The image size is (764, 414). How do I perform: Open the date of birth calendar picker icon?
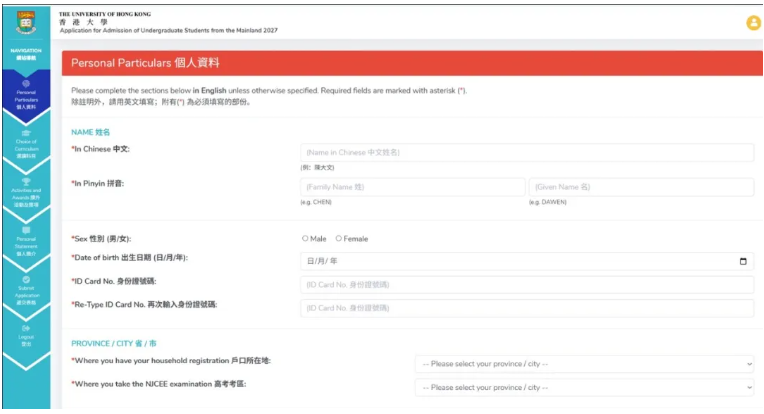(743, 262)
